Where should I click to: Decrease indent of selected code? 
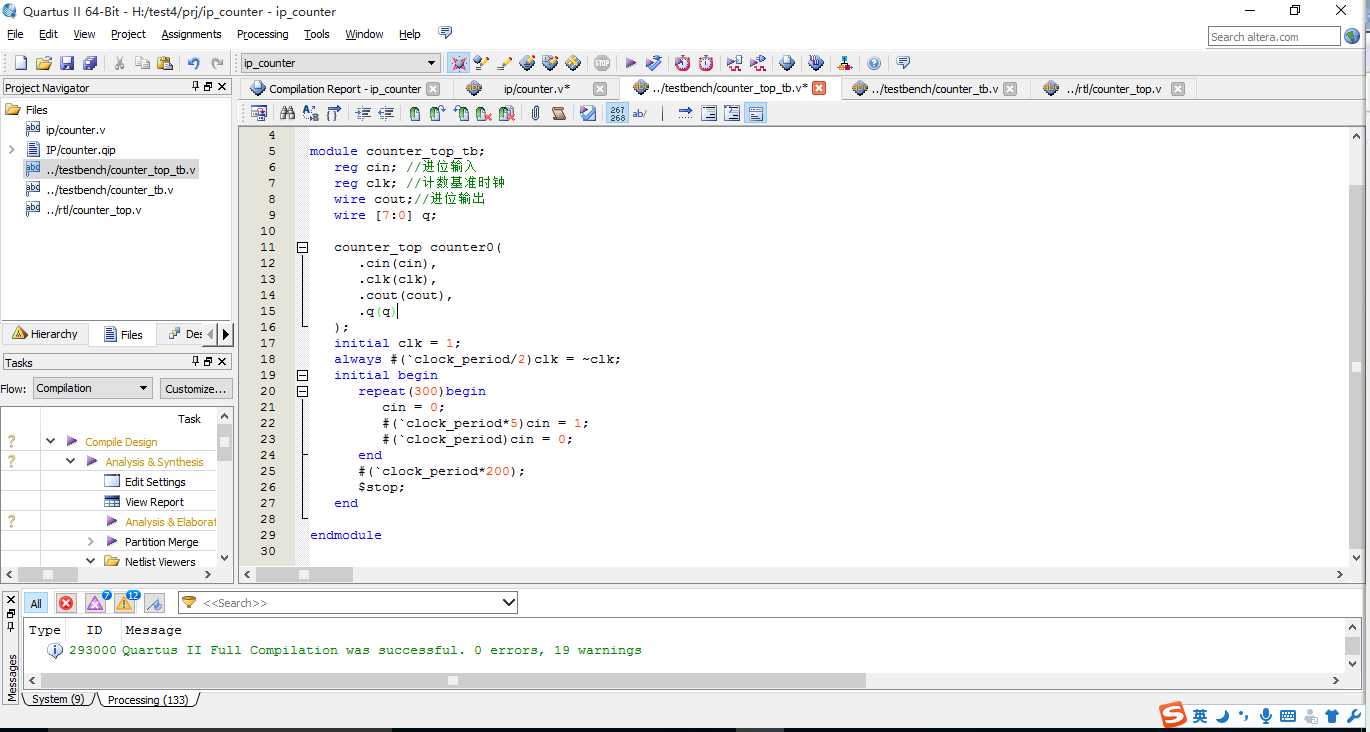point(387,113)
